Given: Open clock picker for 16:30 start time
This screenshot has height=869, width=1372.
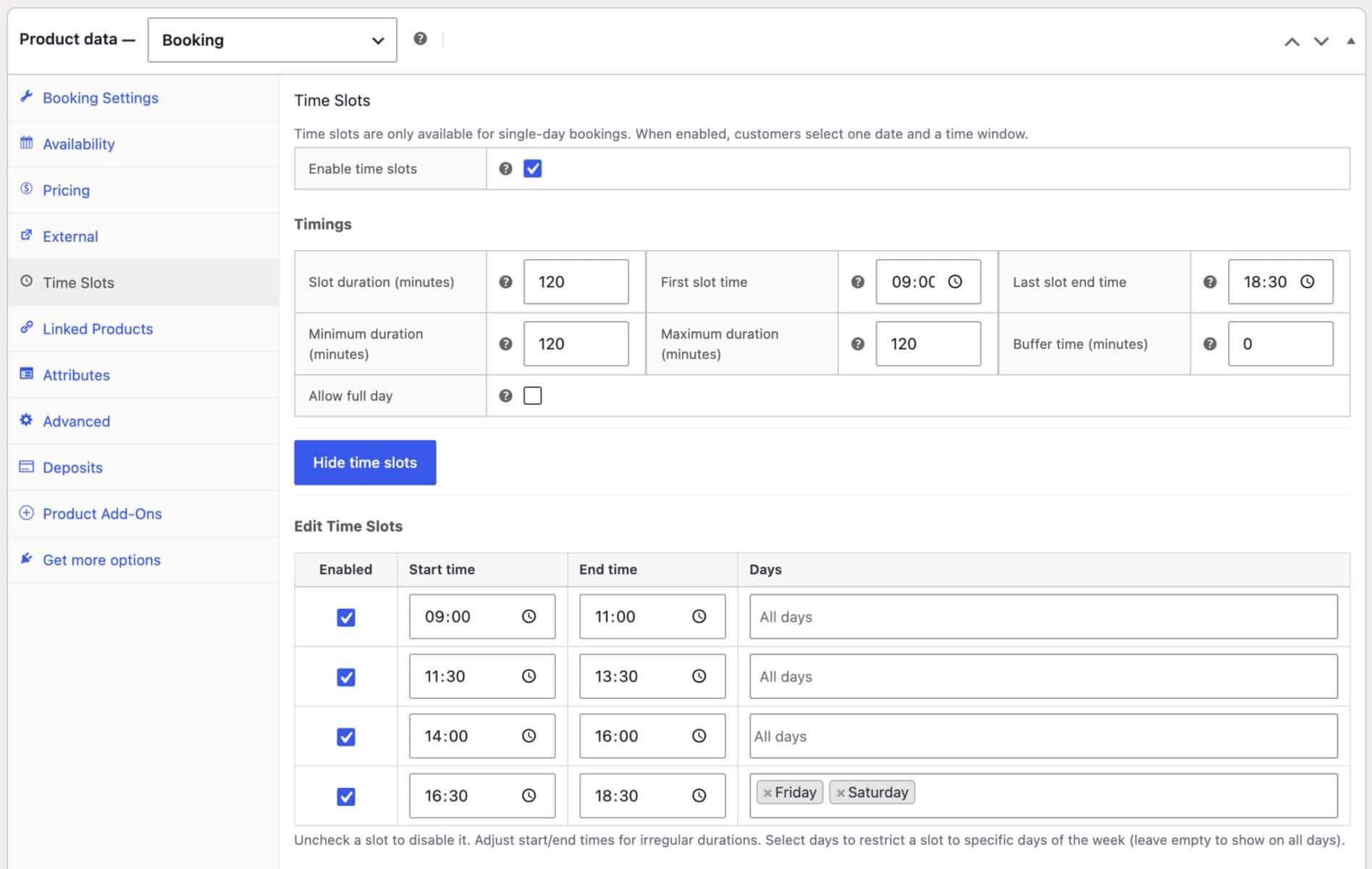Looking at the screenshot, I should tap(529, 795).
